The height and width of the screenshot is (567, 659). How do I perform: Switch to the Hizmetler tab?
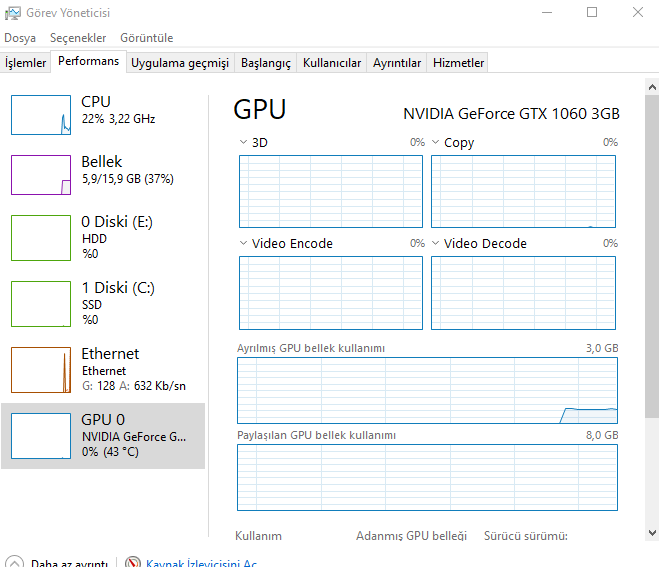(x=458, y=63)
